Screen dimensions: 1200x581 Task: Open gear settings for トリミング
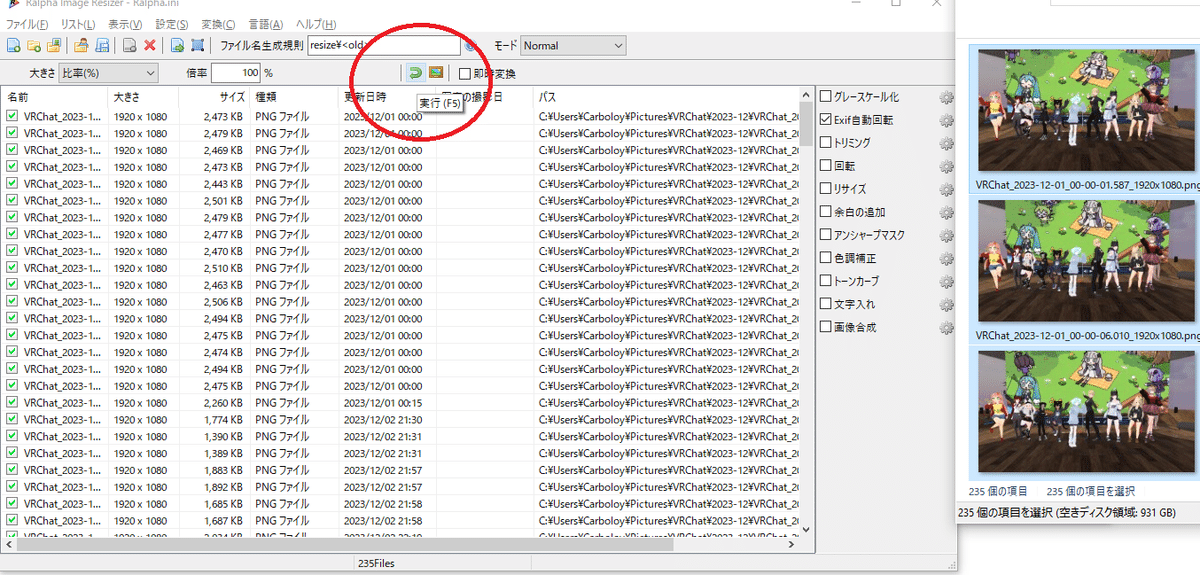pos(946,143)
